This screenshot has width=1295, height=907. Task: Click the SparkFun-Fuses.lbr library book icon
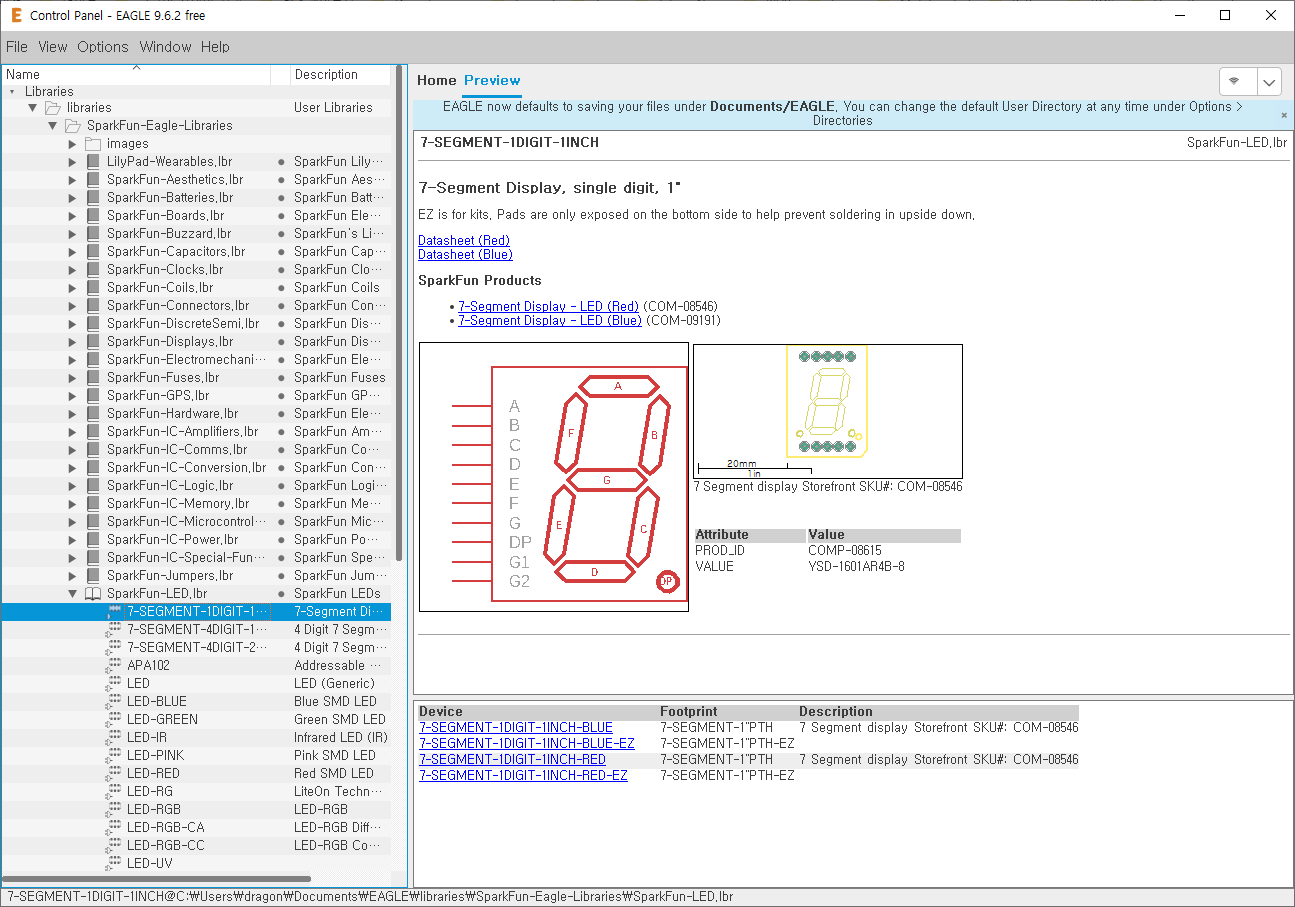(92, 377)
